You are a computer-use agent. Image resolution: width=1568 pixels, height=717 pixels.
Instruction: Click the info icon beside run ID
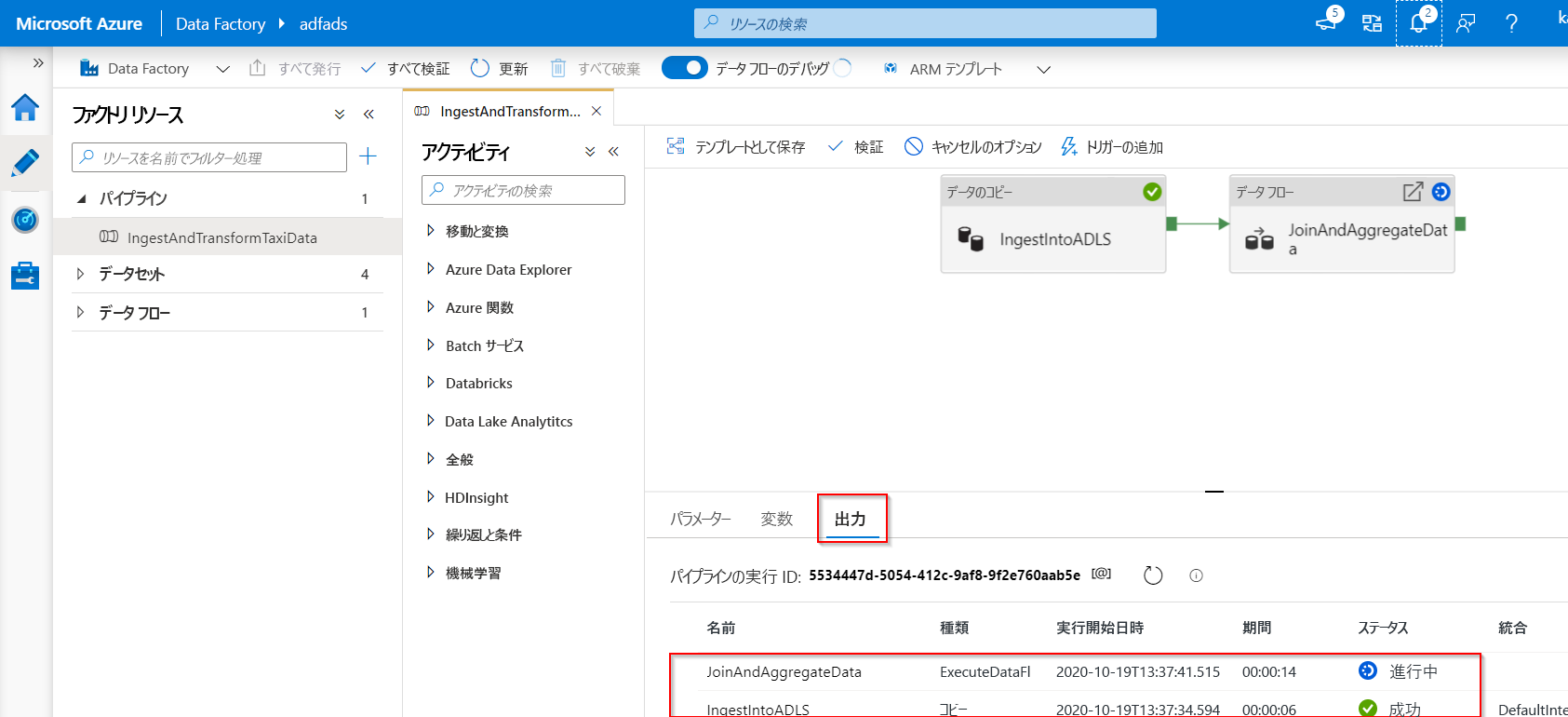pos(1197,575)
